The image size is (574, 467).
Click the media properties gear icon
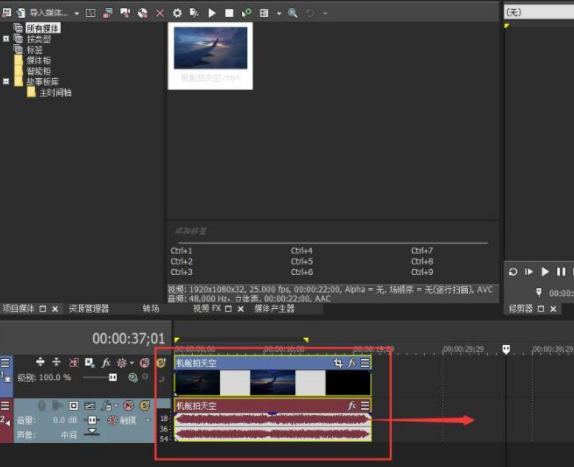click(177, 13)
